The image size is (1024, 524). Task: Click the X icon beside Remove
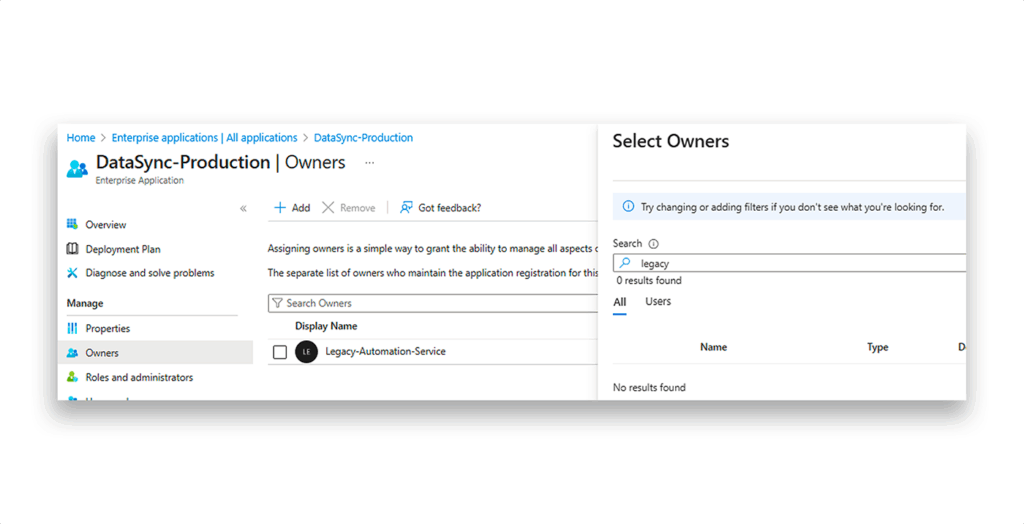328,208
